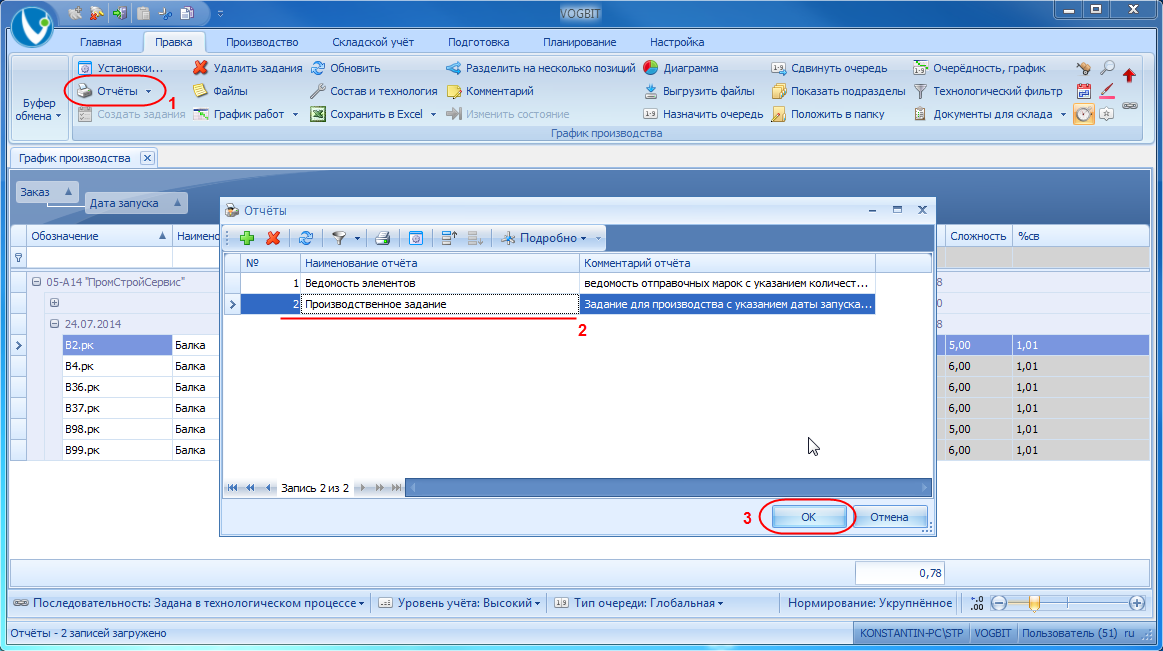Open the Главная ribbon tab
The height and width of the screenshot is (651, 1163).
click(101, 42)
